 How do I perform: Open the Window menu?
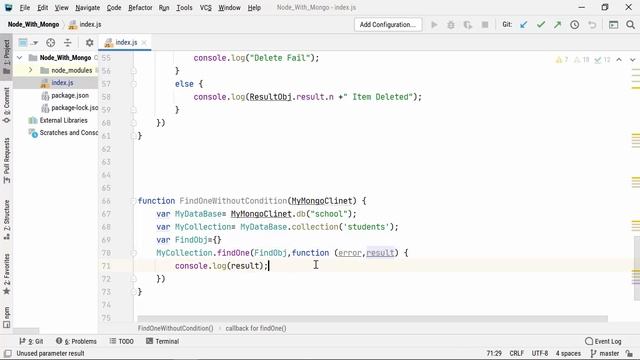[x=229, y=8]
